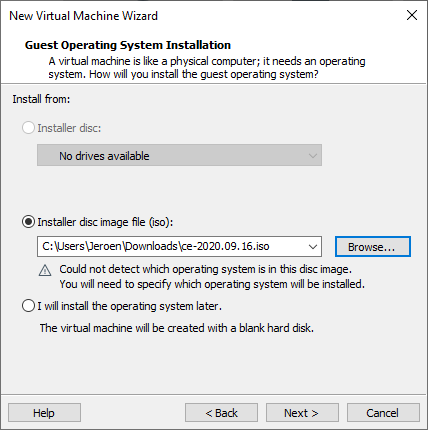428x430 pixels.
Task: Proceed with the Next button
Action: point(302,413)
